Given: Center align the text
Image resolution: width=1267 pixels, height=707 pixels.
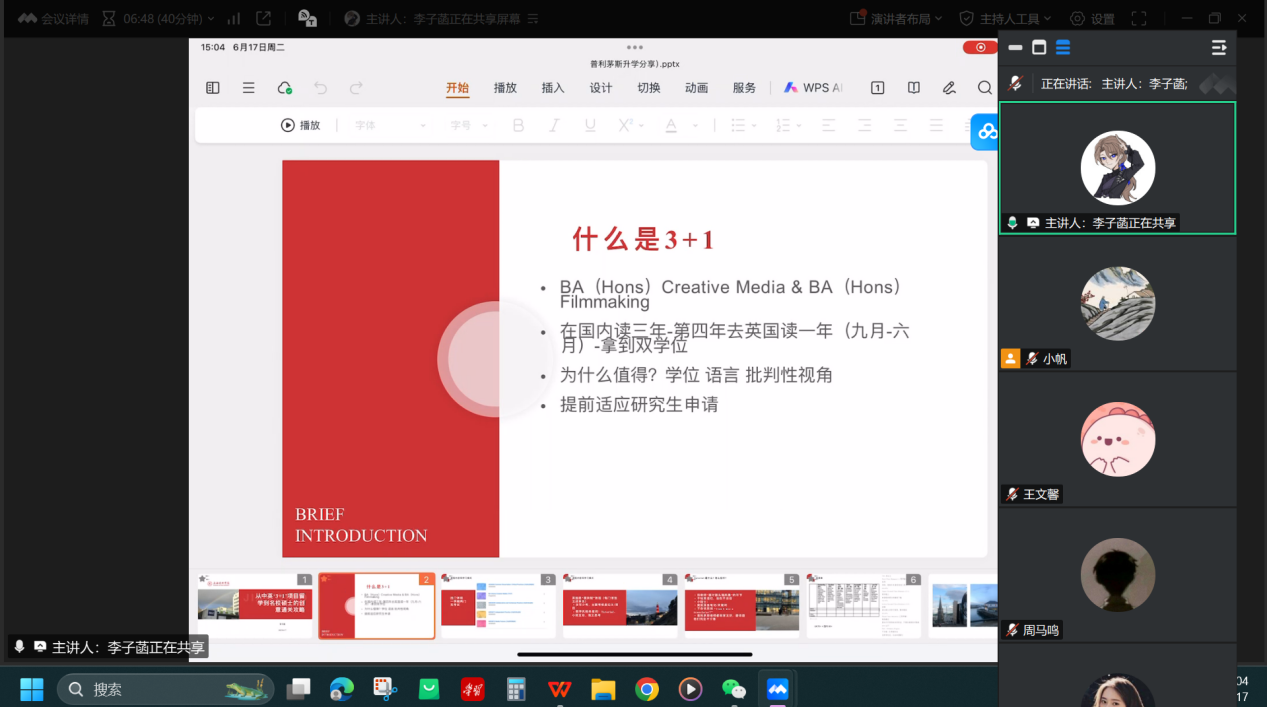Looking at the screenshot, I should [864, 125].
